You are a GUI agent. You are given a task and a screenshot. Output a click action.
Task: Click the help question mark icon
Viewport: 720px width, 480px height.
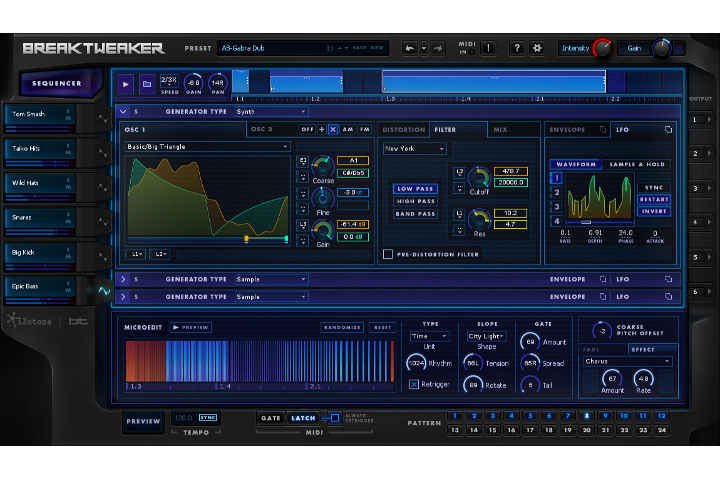(x=516, y=48)
